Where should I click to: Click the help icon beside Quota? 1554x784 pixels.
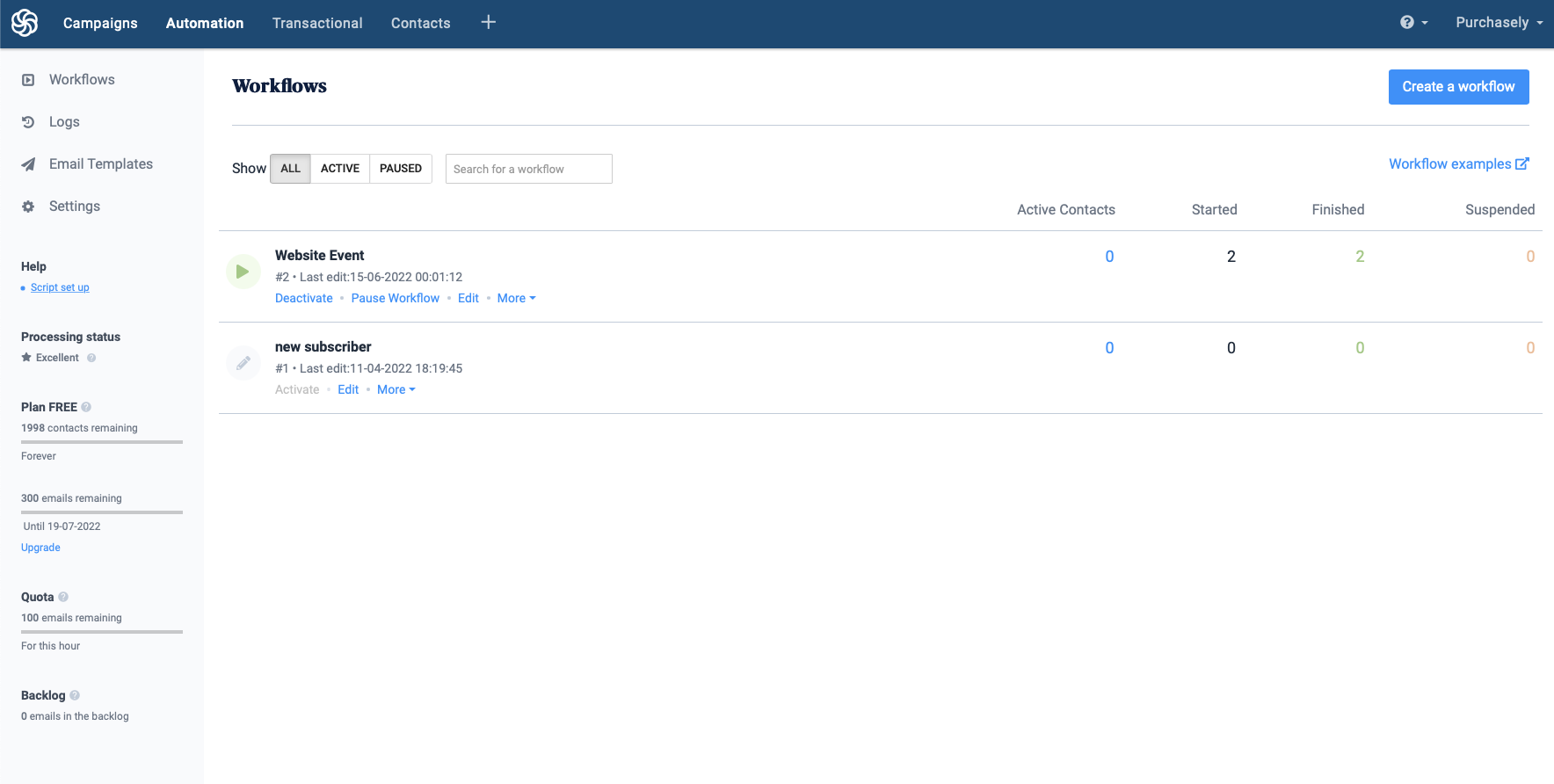pos(63,597)
